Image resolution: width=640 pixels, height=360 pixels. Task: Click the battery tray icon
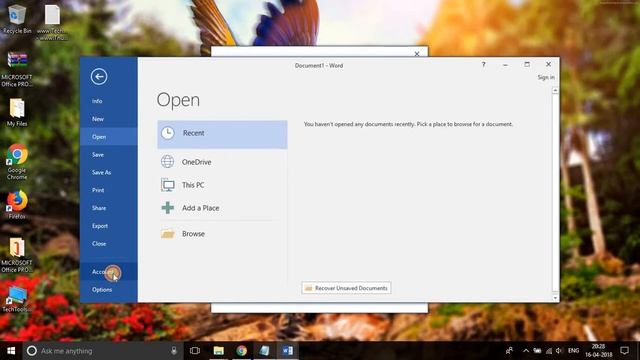pos(538,351)
